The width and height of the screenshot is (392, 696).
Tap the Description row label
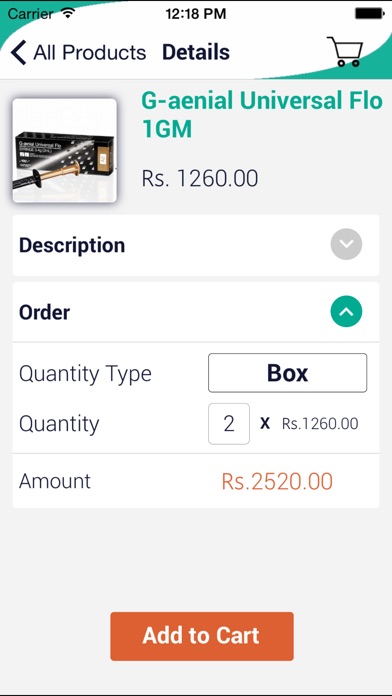[x=72, y=245]
